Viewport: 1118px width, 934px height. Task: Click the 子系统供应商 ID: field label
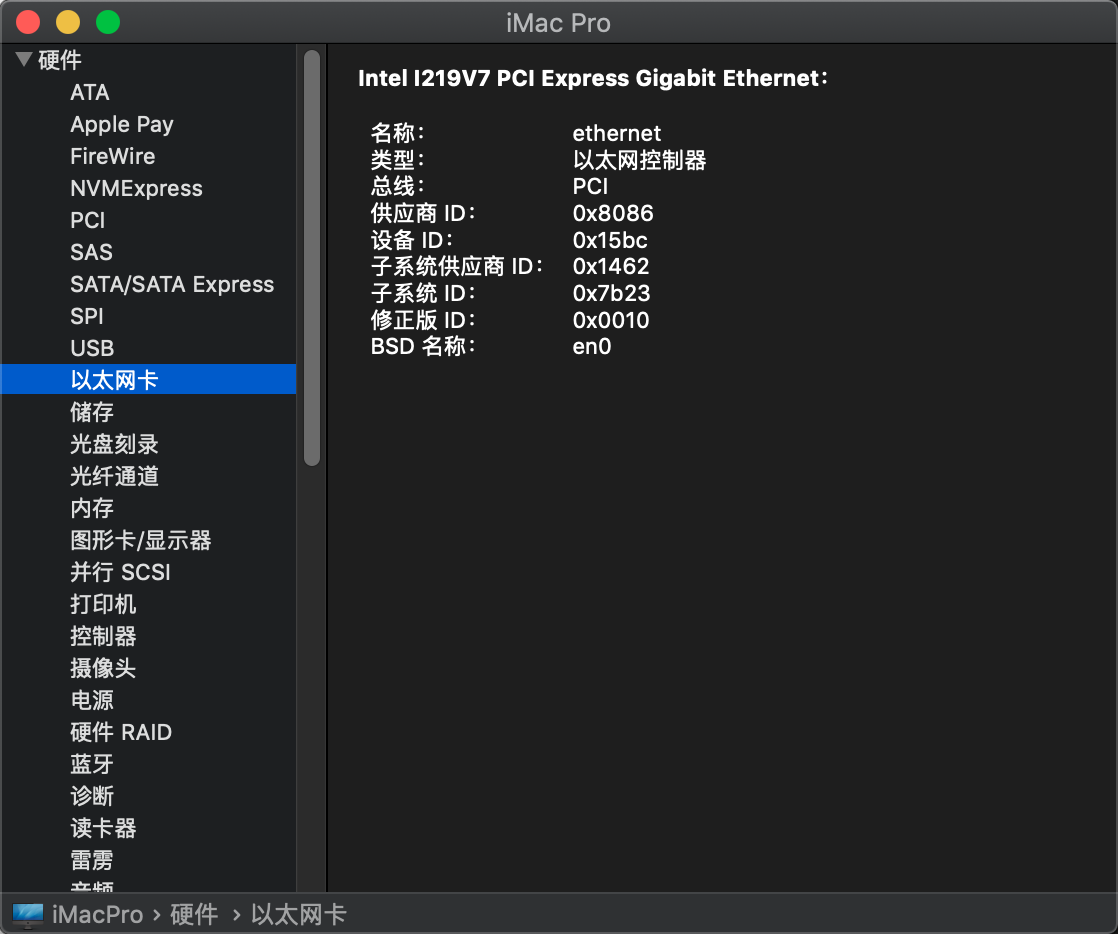(457, 267)
